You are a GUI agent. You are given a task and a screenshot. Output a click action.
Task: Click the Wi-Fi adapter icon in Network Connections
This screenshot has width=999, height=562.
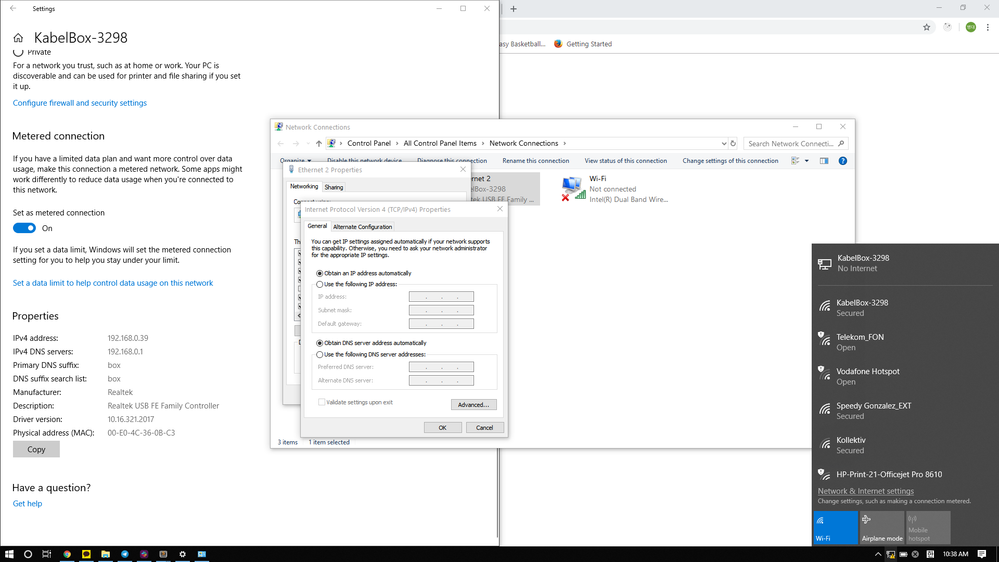point(573,189)
